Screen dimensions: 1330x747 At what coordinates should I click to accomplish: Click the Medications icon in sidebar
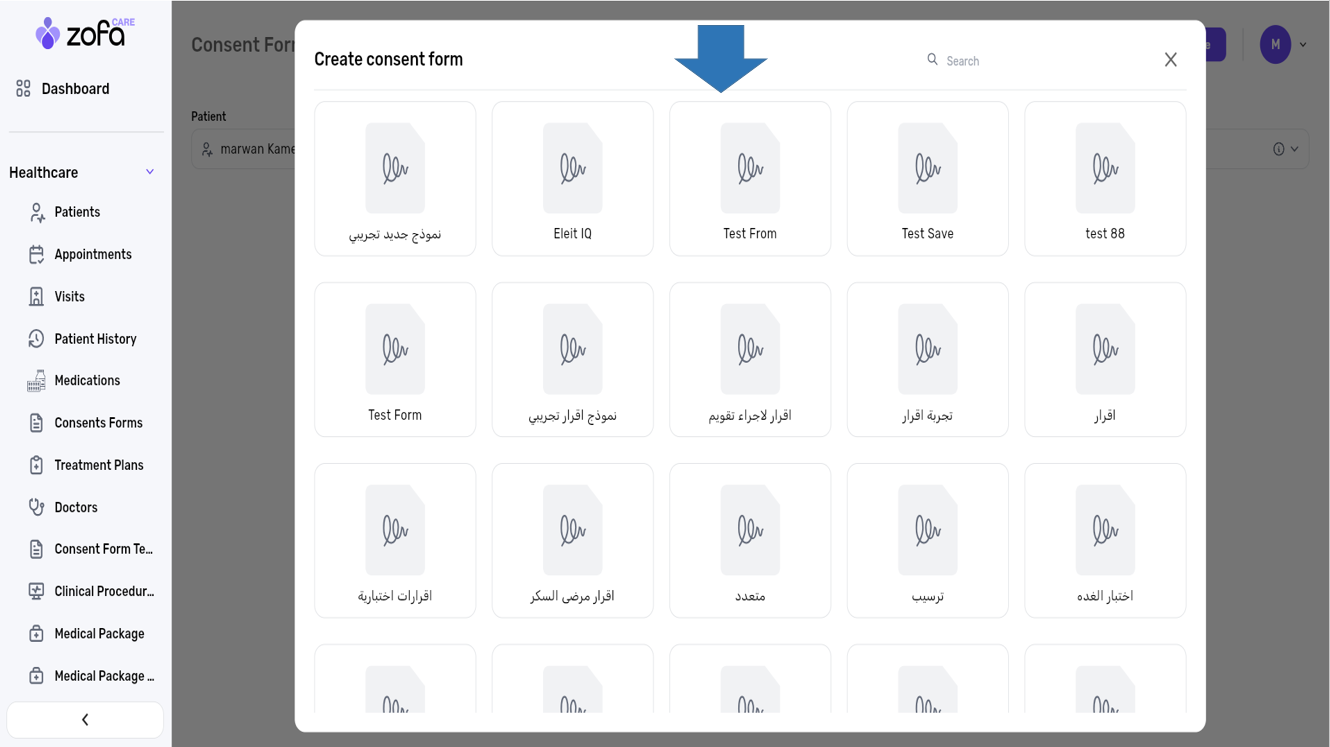[x=37, y=381]
